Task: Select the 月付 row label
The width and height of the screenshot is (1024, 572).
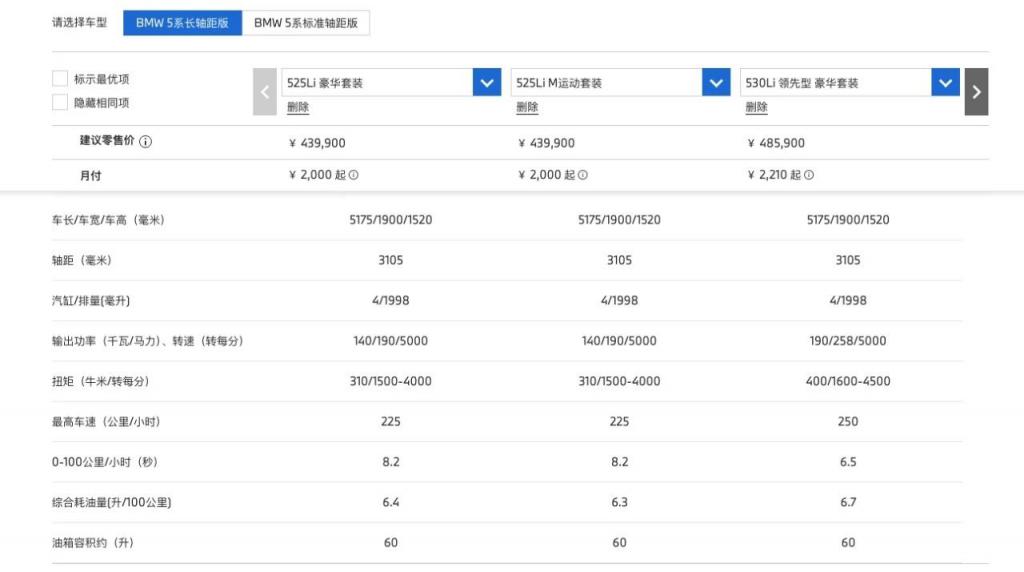Action: tap(90, 176)
